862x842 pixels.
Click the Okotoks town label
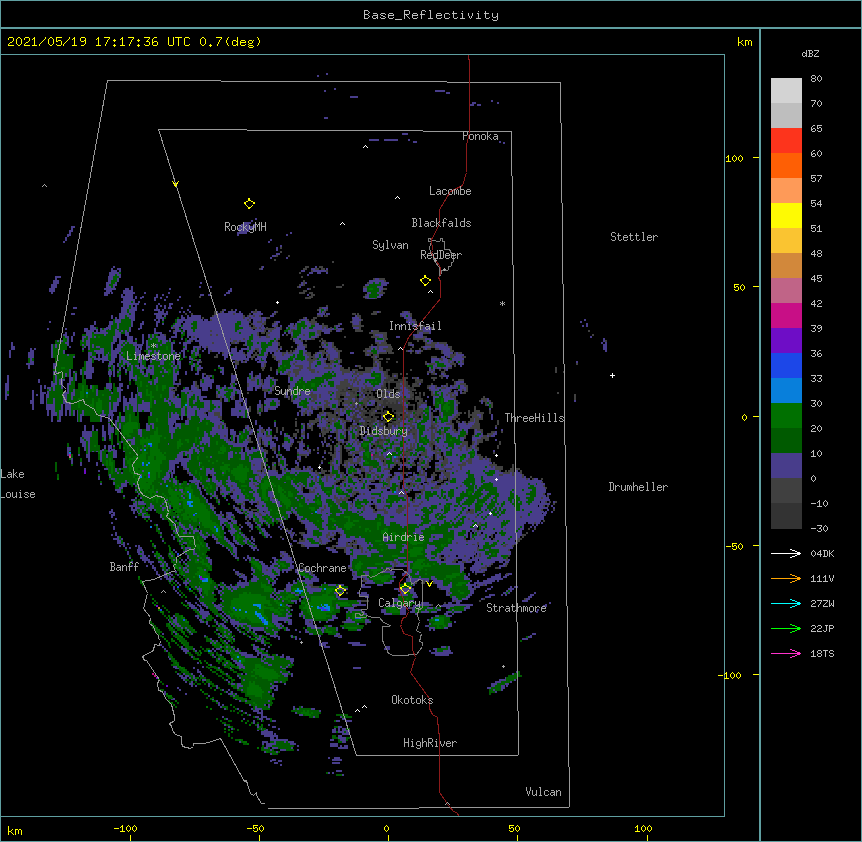(x=412, y=700)
